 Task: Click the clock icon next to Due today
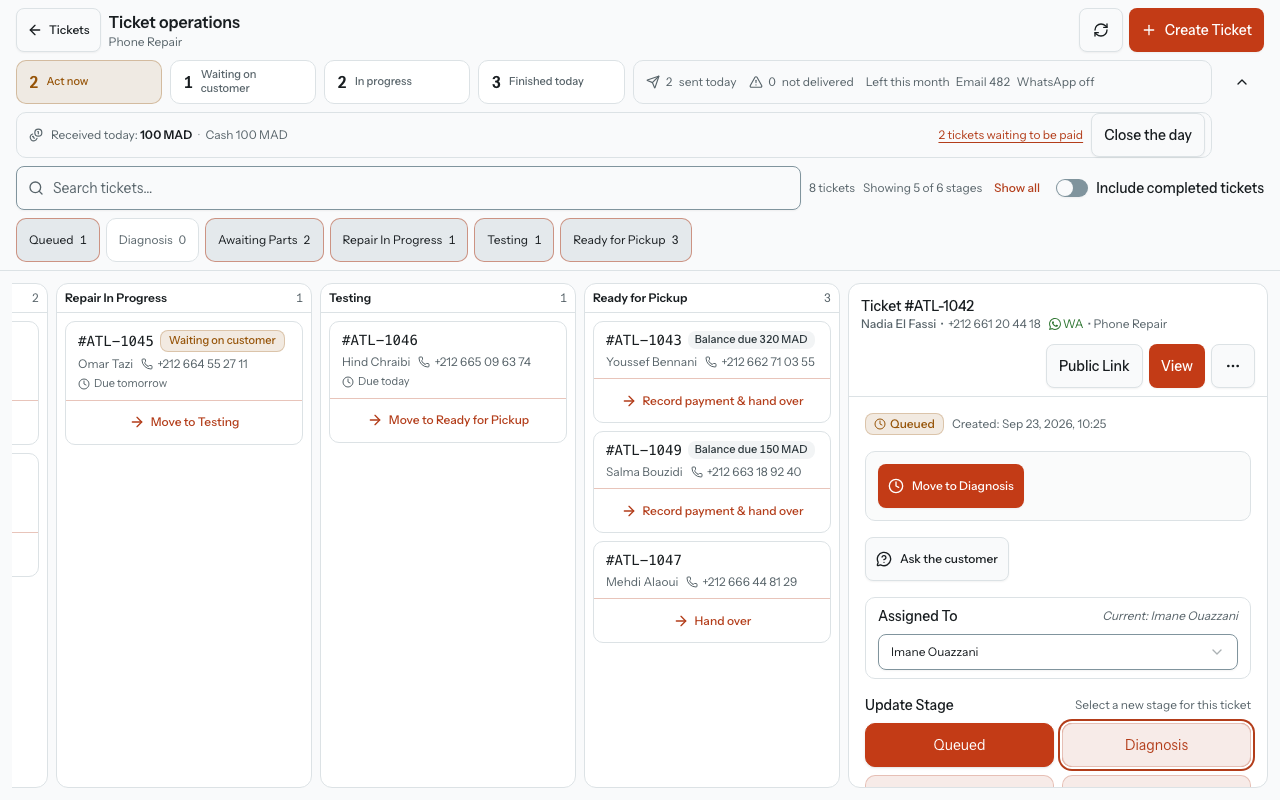348,382
